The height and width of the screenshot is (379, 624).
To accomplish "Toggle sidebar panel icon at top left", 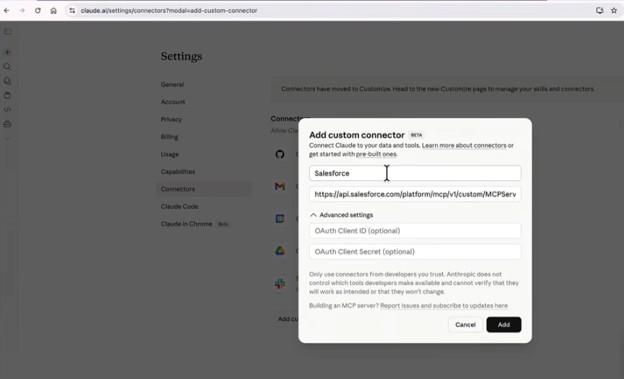I will pos(7,32).
